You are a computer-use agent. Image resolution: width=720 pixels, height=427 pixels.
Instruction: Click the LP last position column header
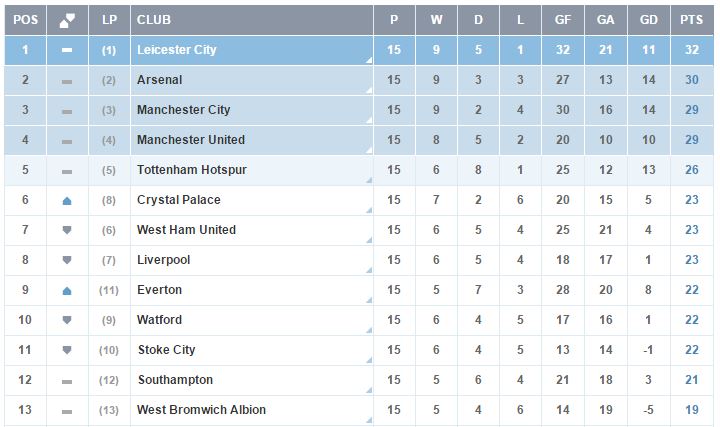[x=109, y=20]
